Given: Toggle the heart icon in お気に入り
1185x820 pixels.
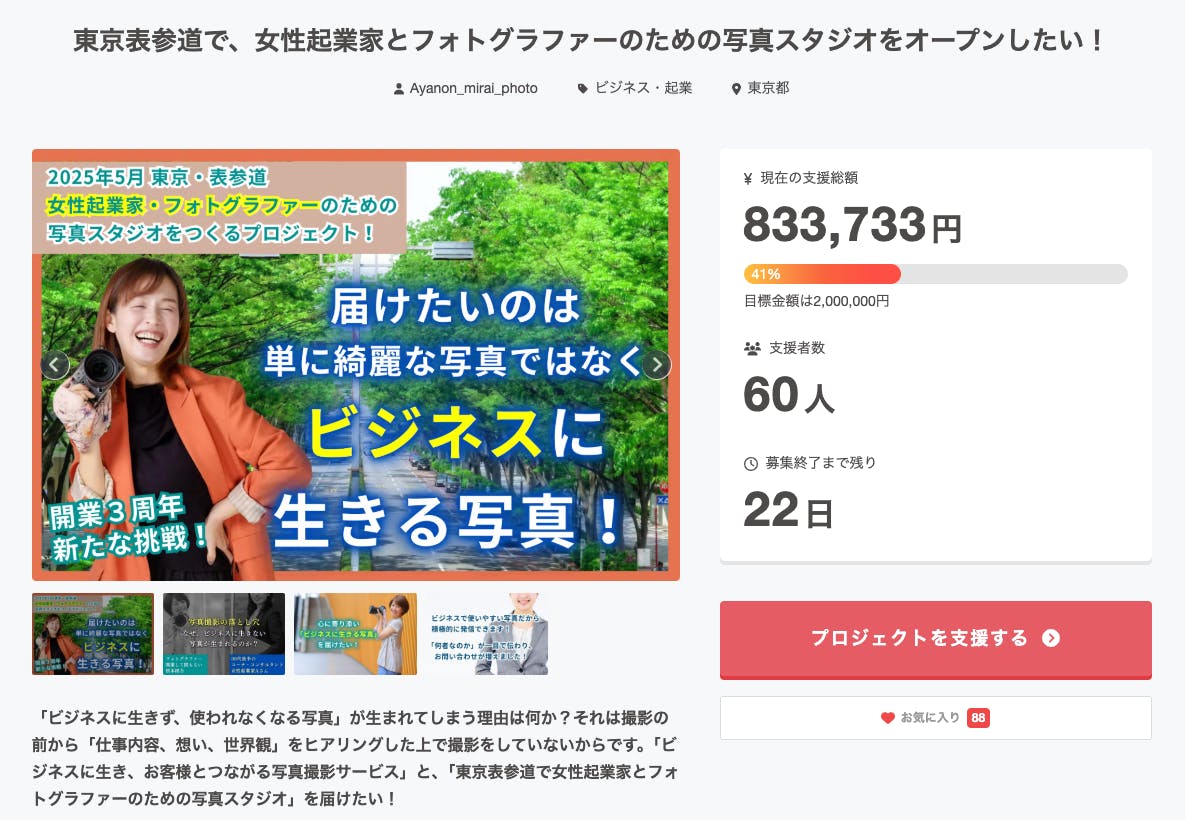Looking at the screenshot, I should coord(887,718).
